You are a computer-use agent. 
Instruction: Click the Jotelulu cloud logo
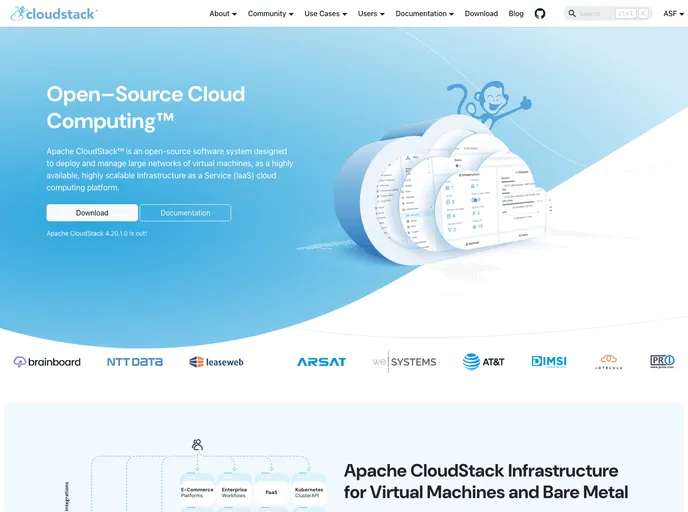click(x=609, y=362)
